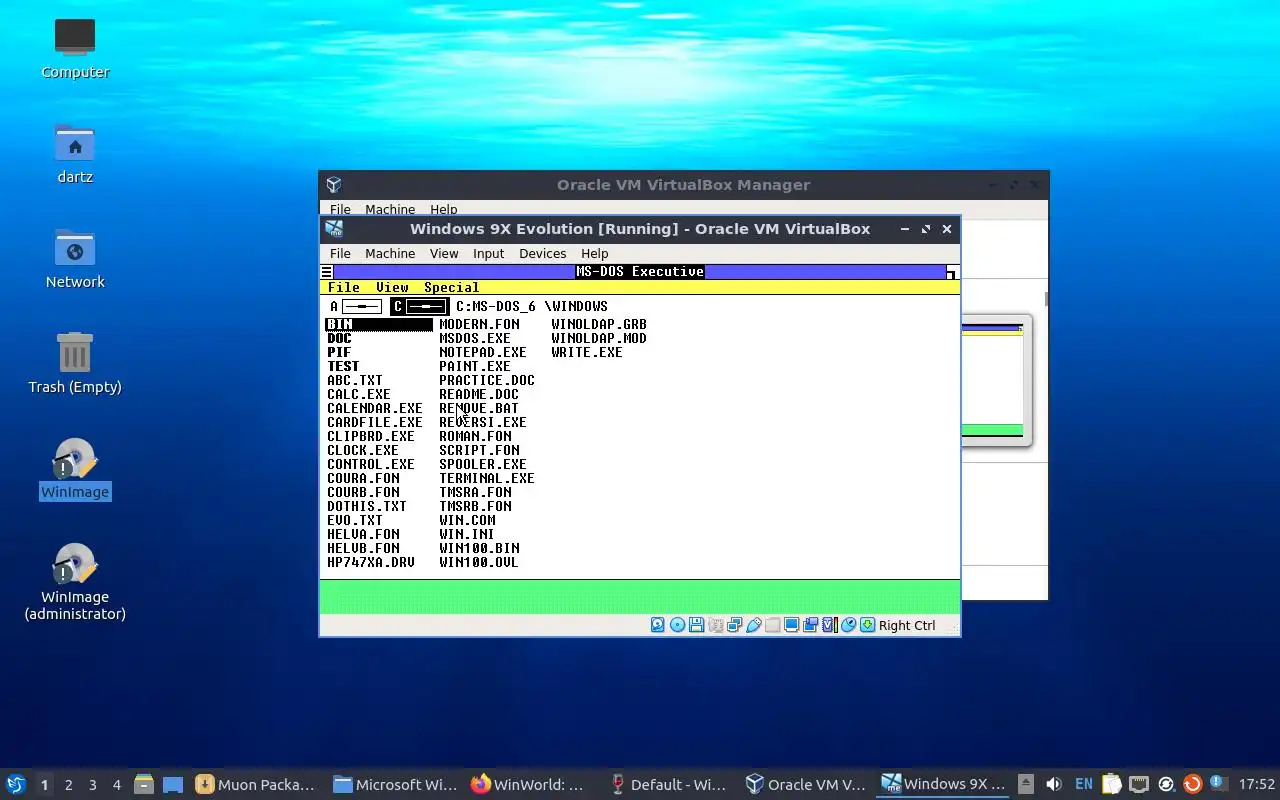Open MS-DOS Executive system menu box
The height and width of the screenshot is (800, 1280).
(x=326, y=272)
